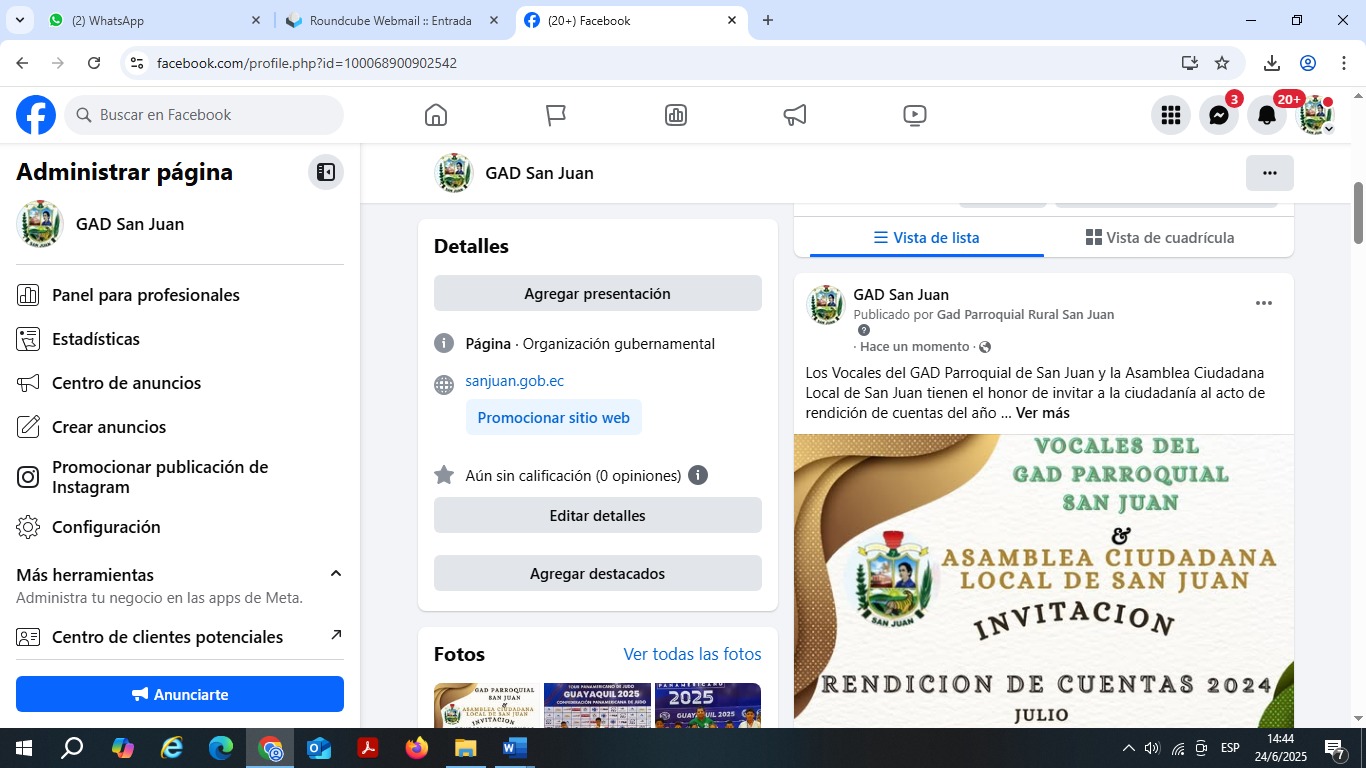The image size is (1366, 768).
Task: Click the Ads megaphone icon in top bar
Action: tap(795, 115)
